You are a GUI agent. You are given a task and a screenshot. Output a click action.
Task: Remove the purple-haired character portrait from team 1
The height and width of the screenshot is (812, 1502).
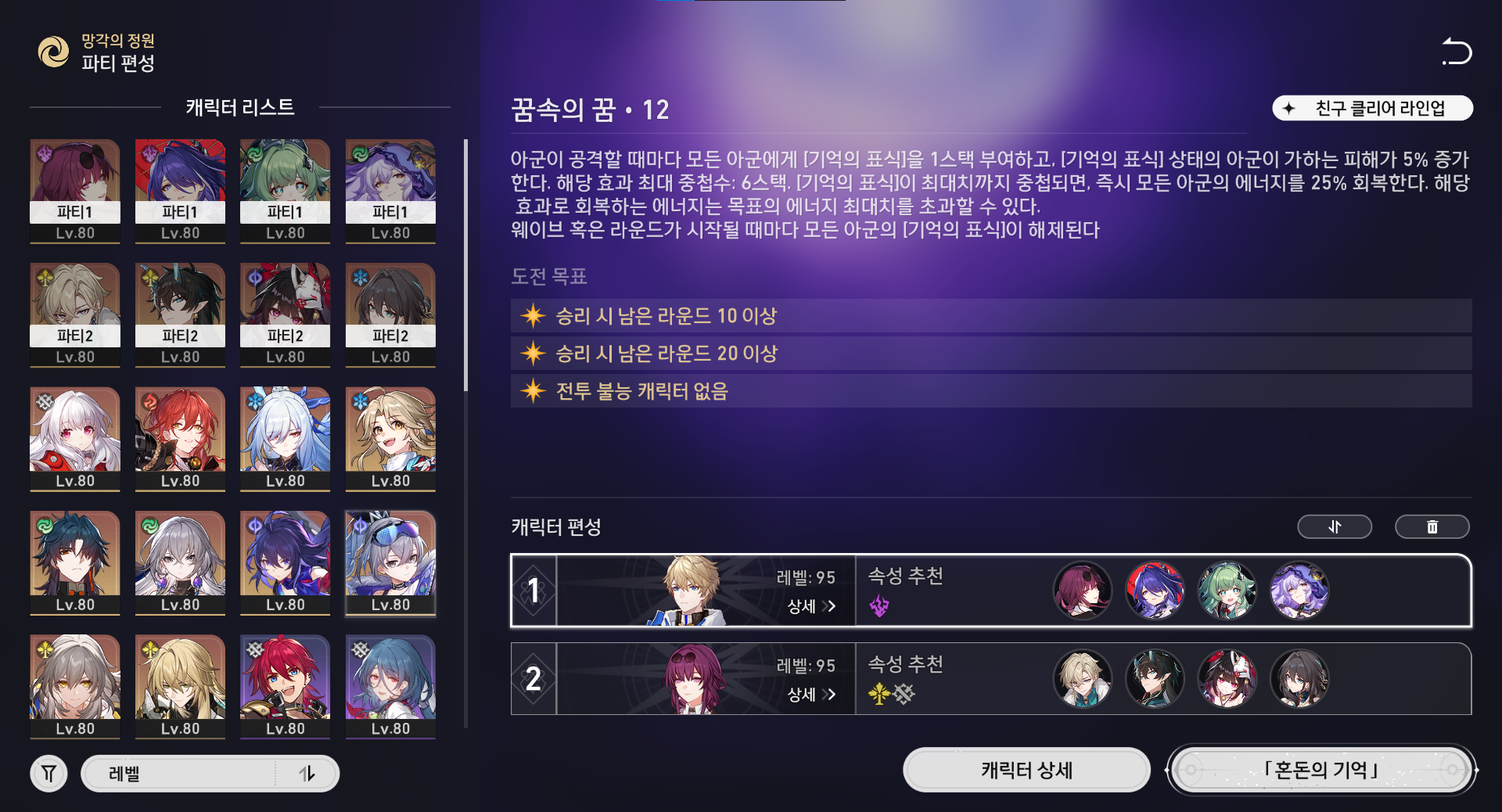[1299, 591]
